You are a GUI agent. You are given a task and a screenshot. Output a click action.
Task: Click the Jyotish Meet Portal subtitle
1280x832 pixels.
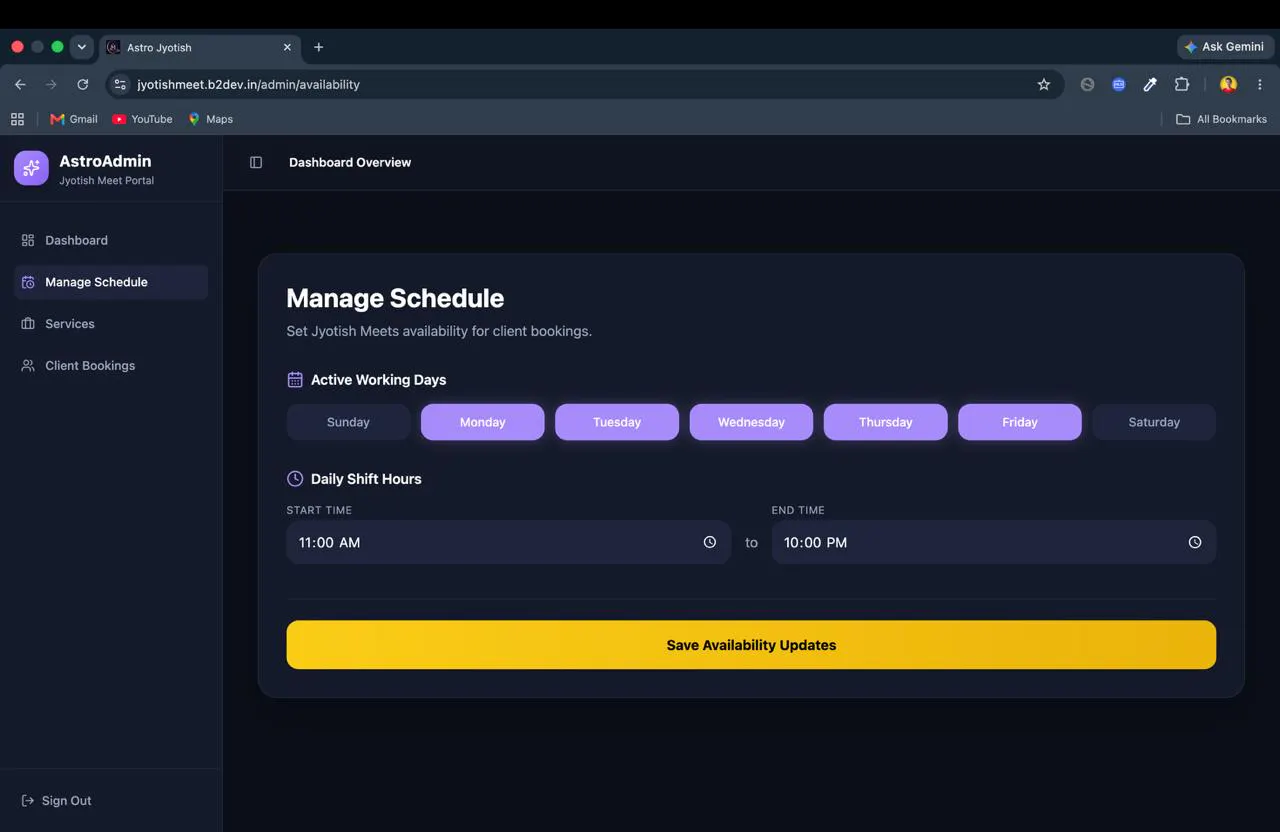(106, 181)
